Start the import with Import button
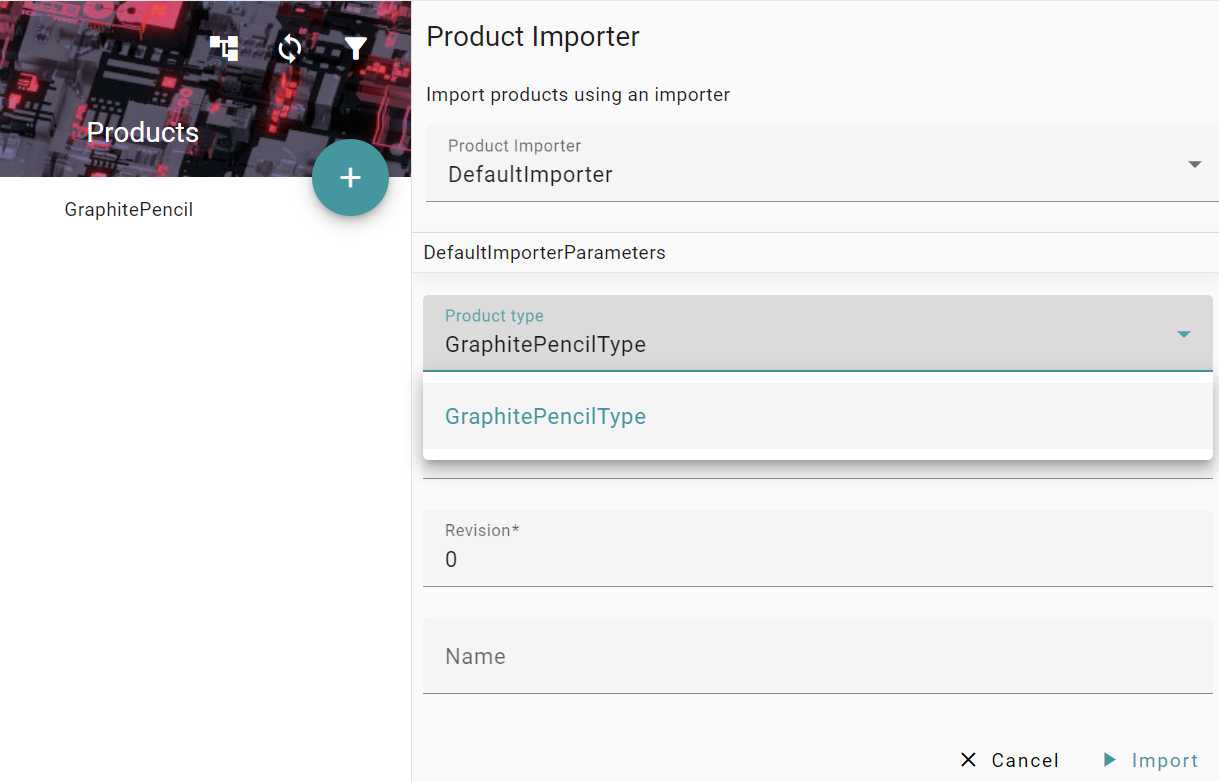1219x781 pixels. point(1149,760)
